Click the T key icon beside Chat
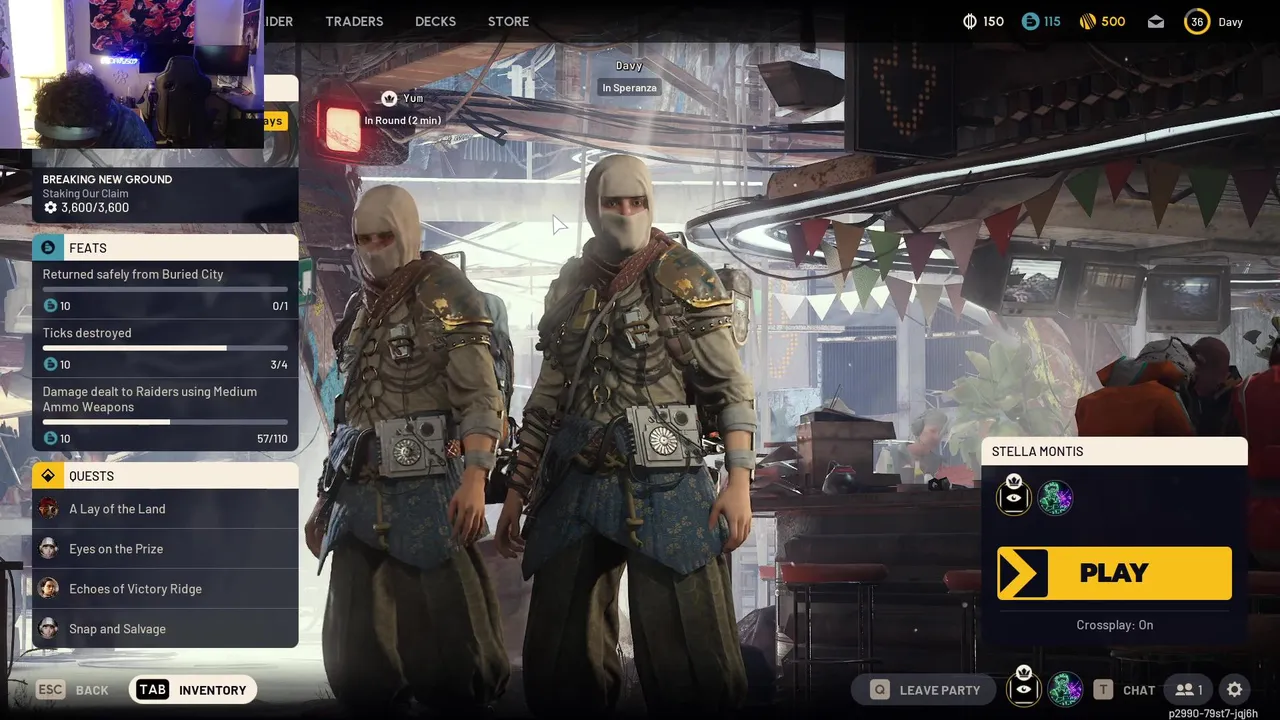Screen dimensions: 1280x720 pyautogui.click(x=1103, y=690)
